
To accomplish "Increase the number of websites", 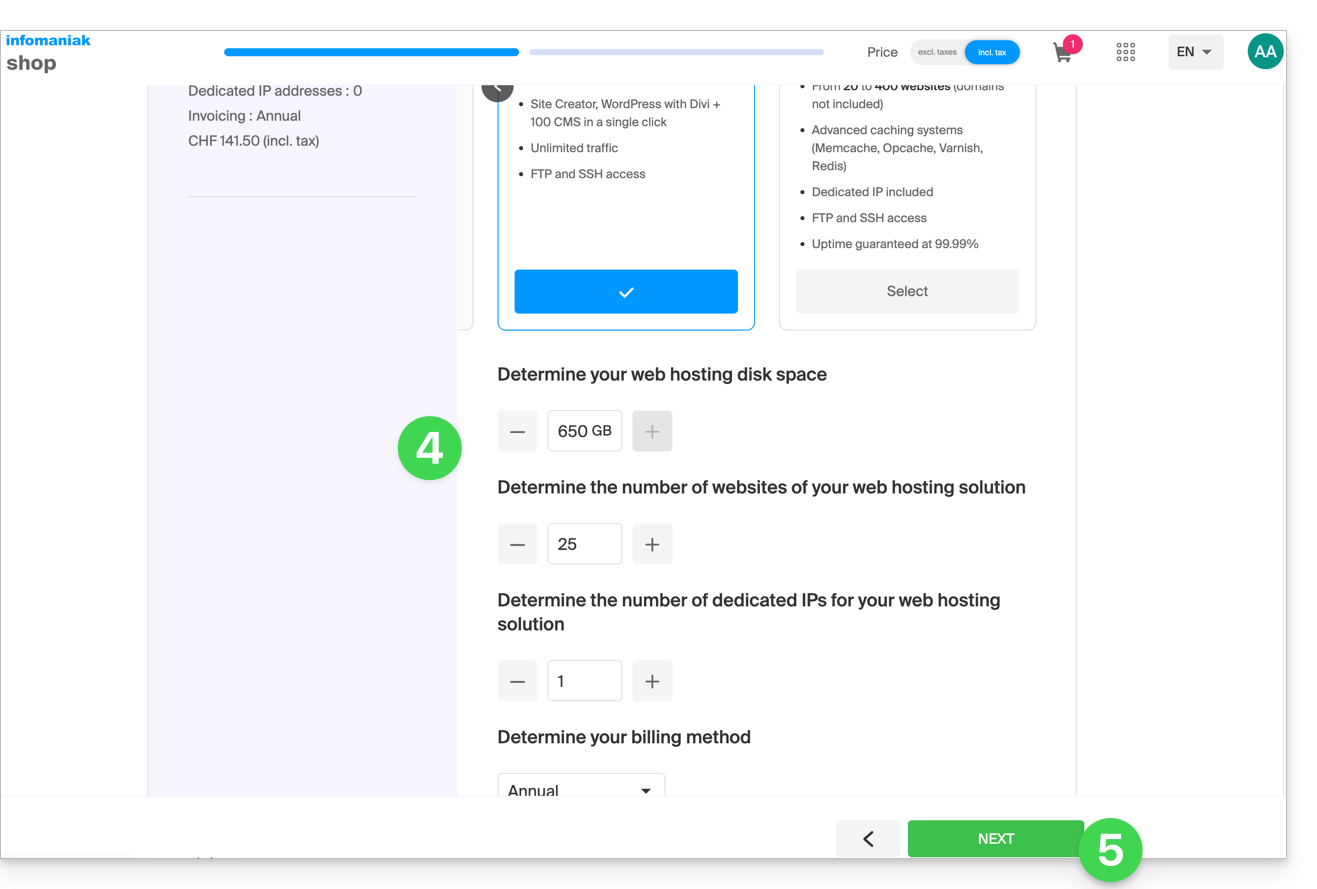I will (652, 544).
